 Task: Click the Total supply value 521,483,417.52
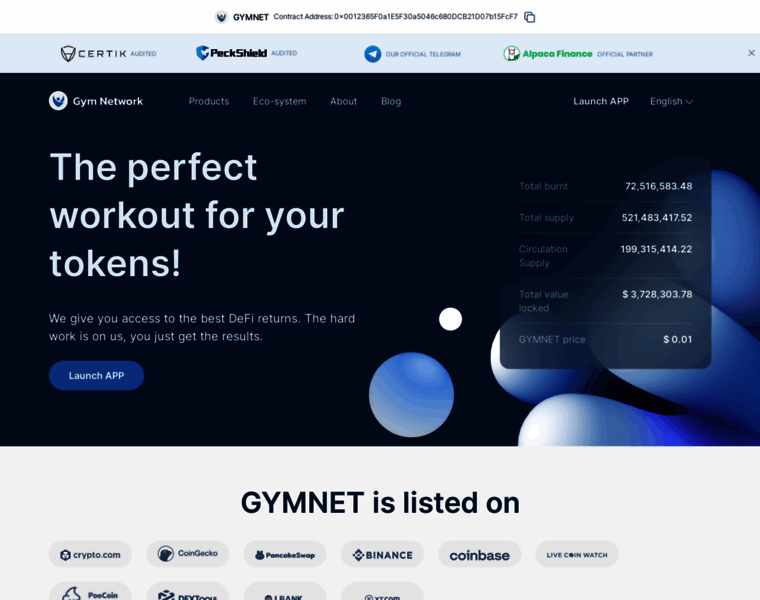coord(657,218)
